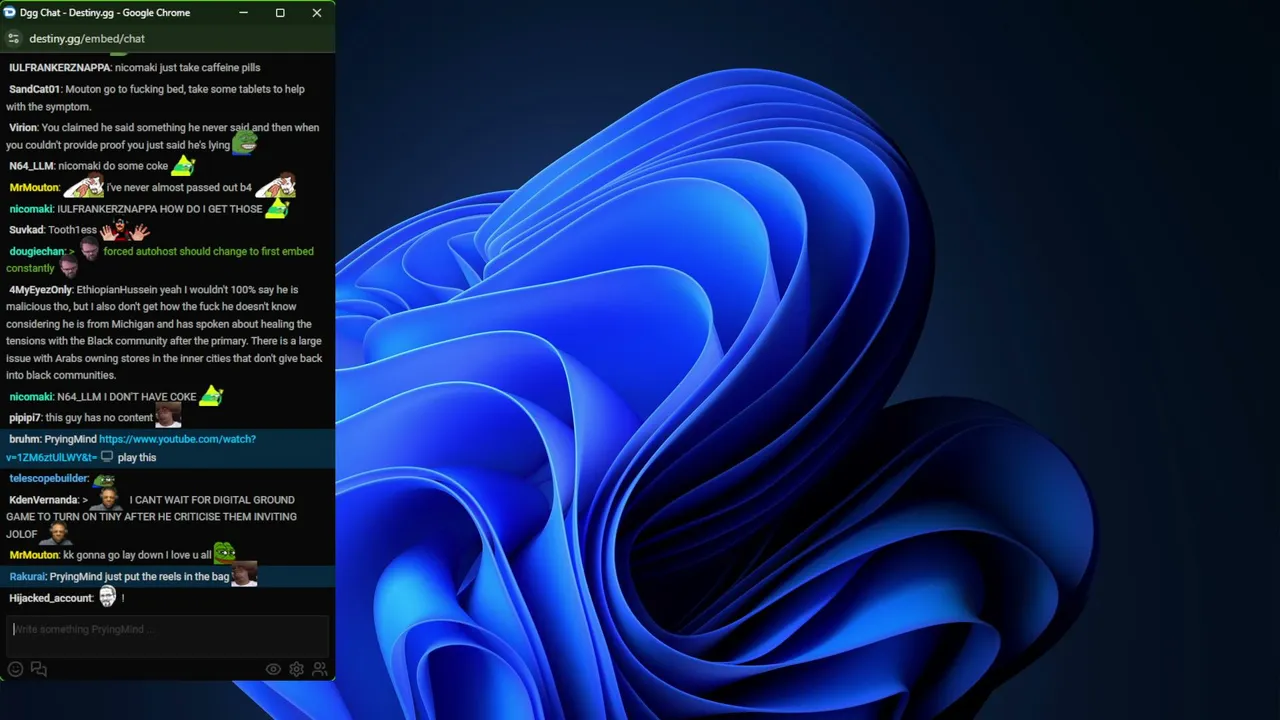Screen dimensions: 1280x720
Task: Click PryingMind mention in Rakurai's message
Action: (75, 576)
